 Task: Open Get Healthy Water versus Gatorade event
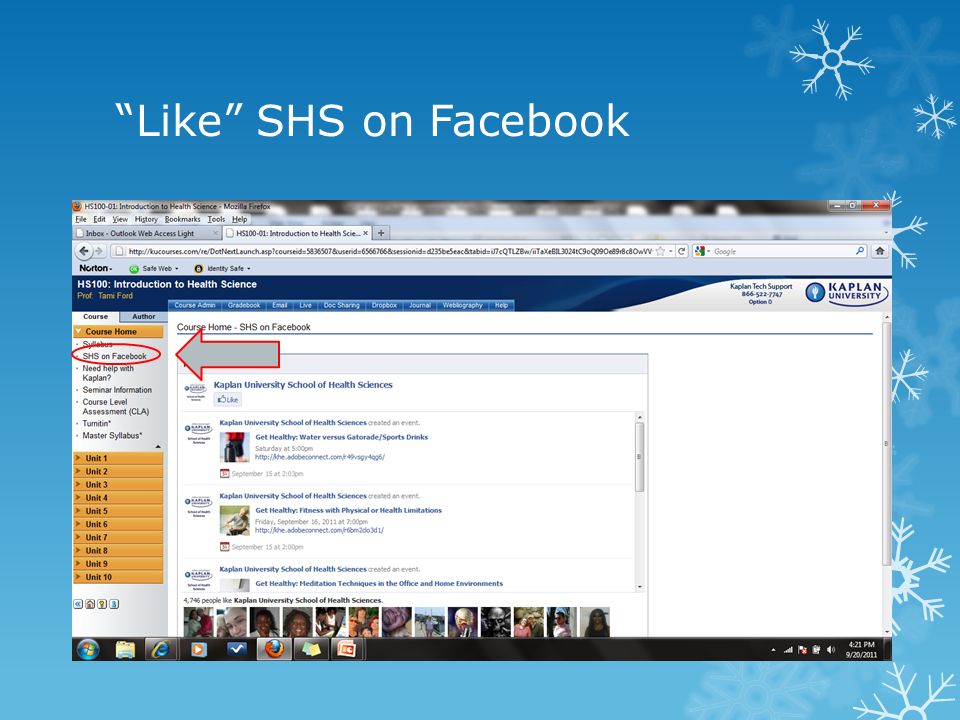341,437
